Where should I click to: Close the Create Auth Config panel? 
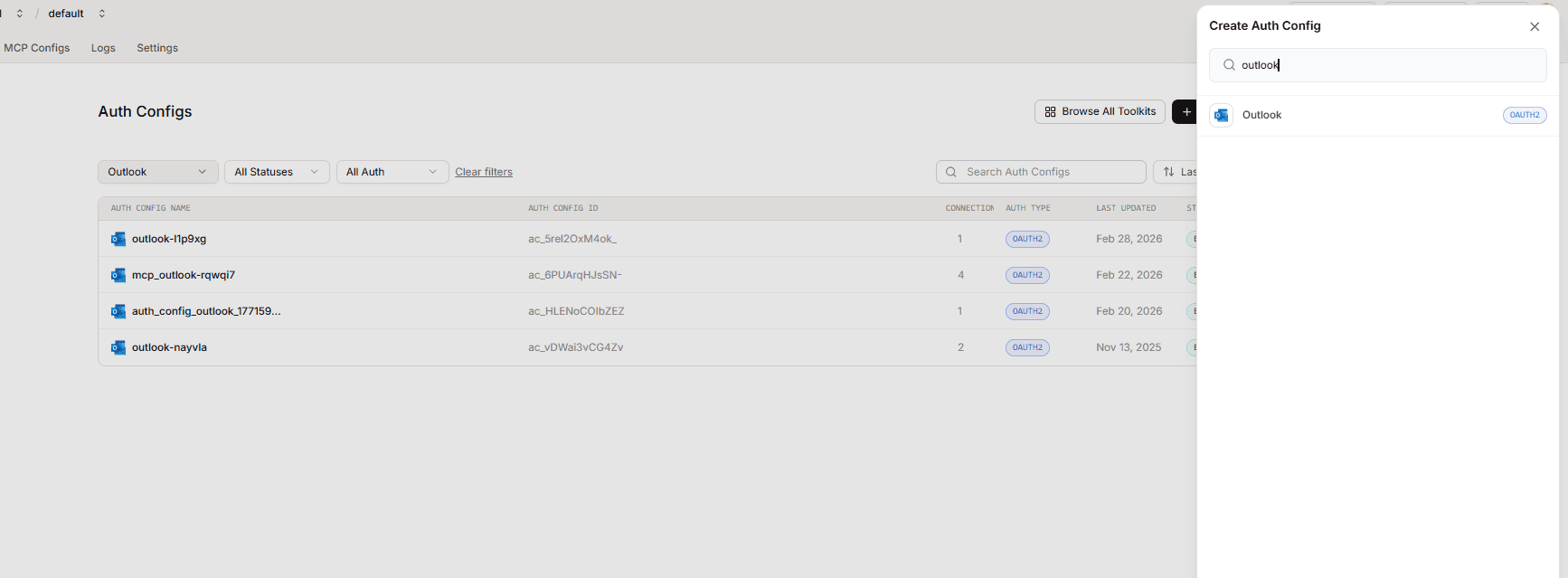pos(1535,26)
